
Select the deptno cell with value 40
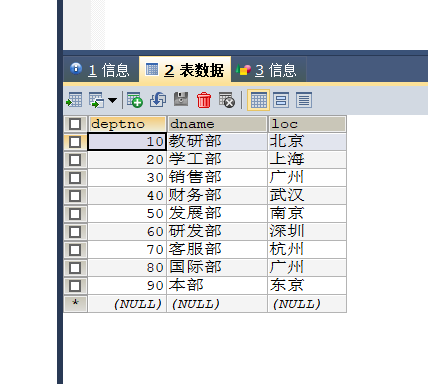tap(127, 196)
